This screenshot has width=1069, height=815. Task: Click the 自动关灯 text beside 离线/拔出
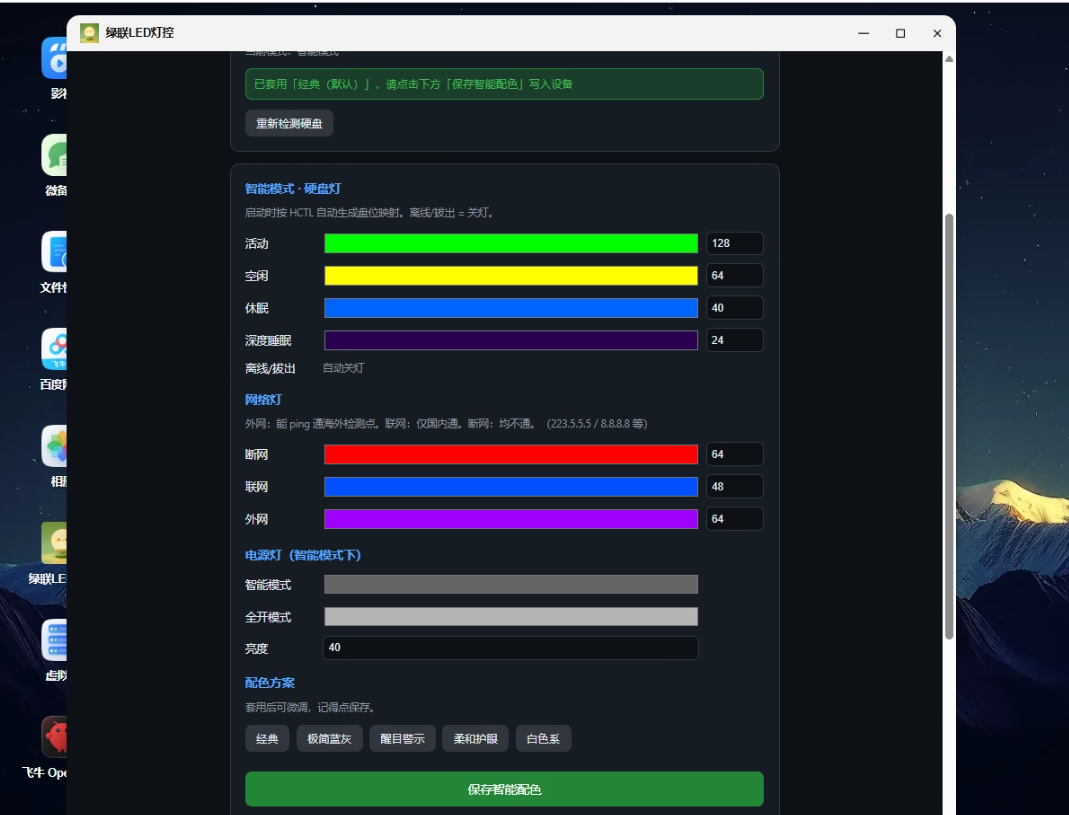(344, 368)
